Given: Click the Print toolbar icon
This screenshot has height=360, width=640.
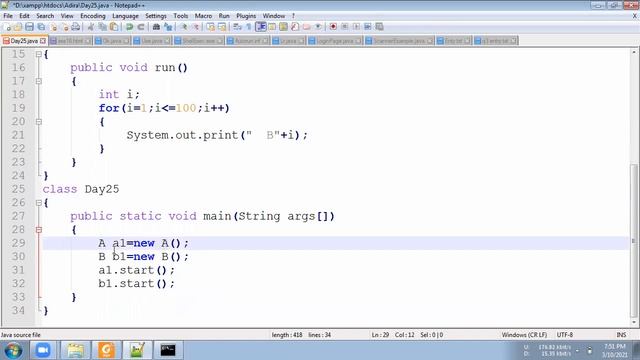Looking at the screenshot, I should 76,27.
